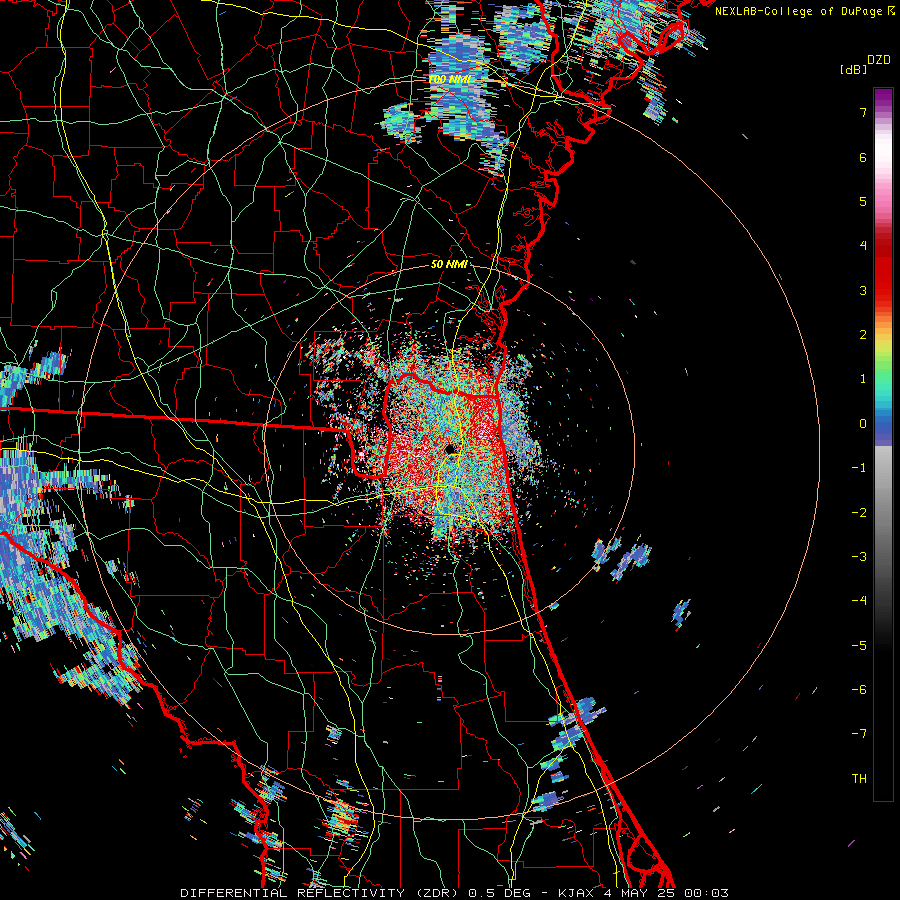Click the 6 dB tick on legend
900x900 pixels.
pyautogui.click(x=863, y=157)
